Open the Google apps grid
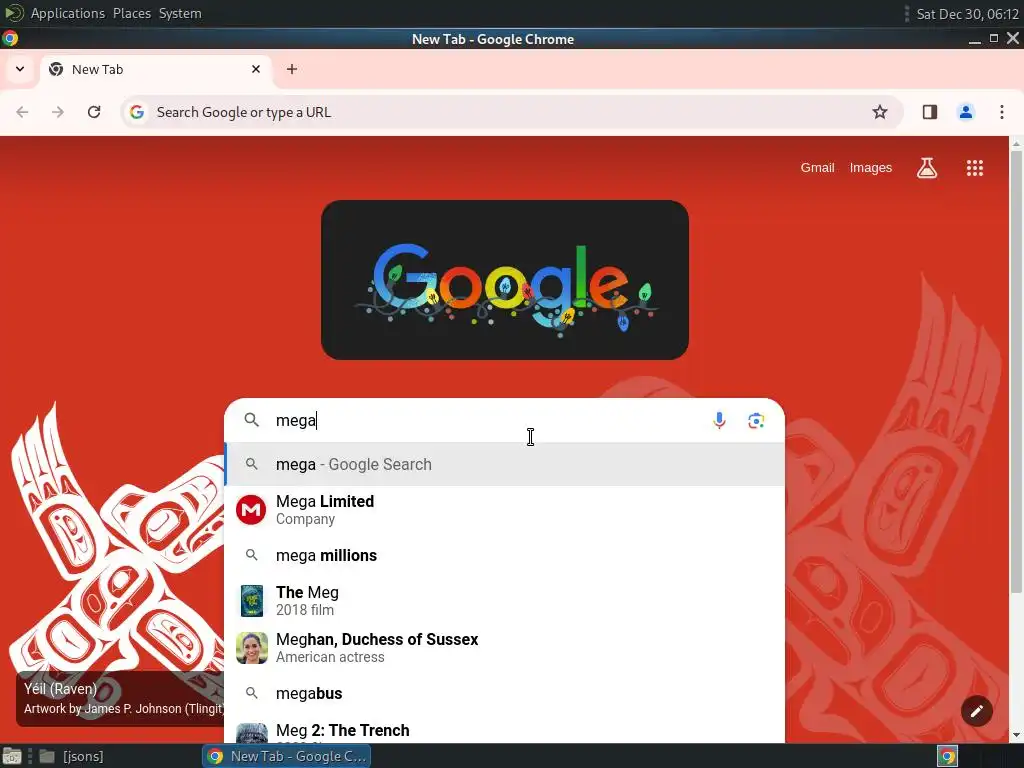Image resolution: width=1024 pixels, height=768 pixels. click(x=974, y=168)
